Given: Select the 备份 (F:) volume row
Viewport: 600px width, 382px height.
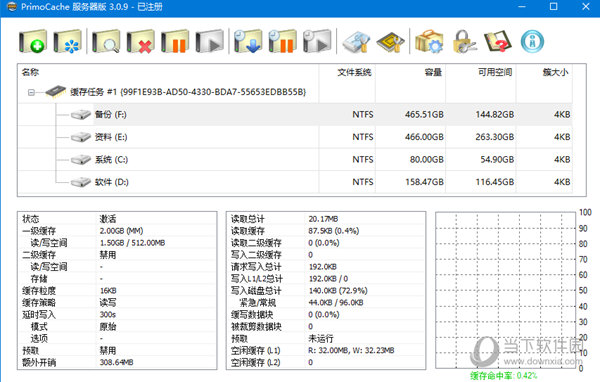Looking at the screenshot, I should (x=295, y=114).
